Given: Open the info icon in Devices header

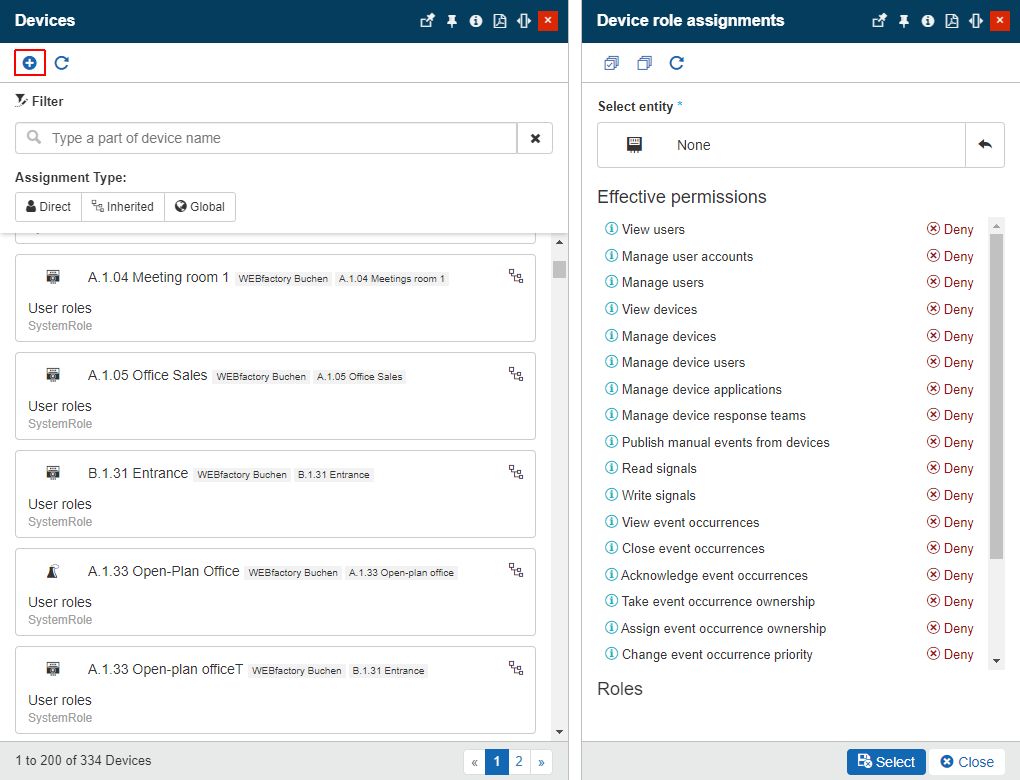Looking at the screenshot, I should (476, 21).
